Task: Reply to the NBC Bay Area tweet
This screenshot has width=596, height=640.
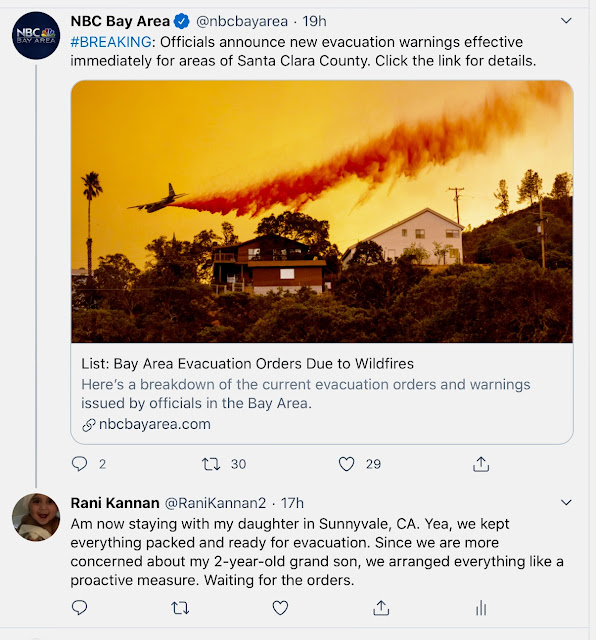Action: click(x=79, y=464)
